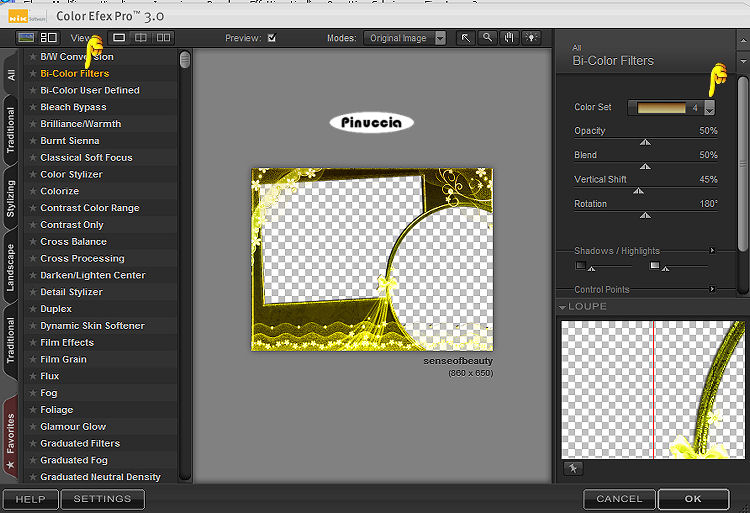Select the arrow pointer tool
The height and width of the screenshot is (513, 750).
(x=466, y=38)
